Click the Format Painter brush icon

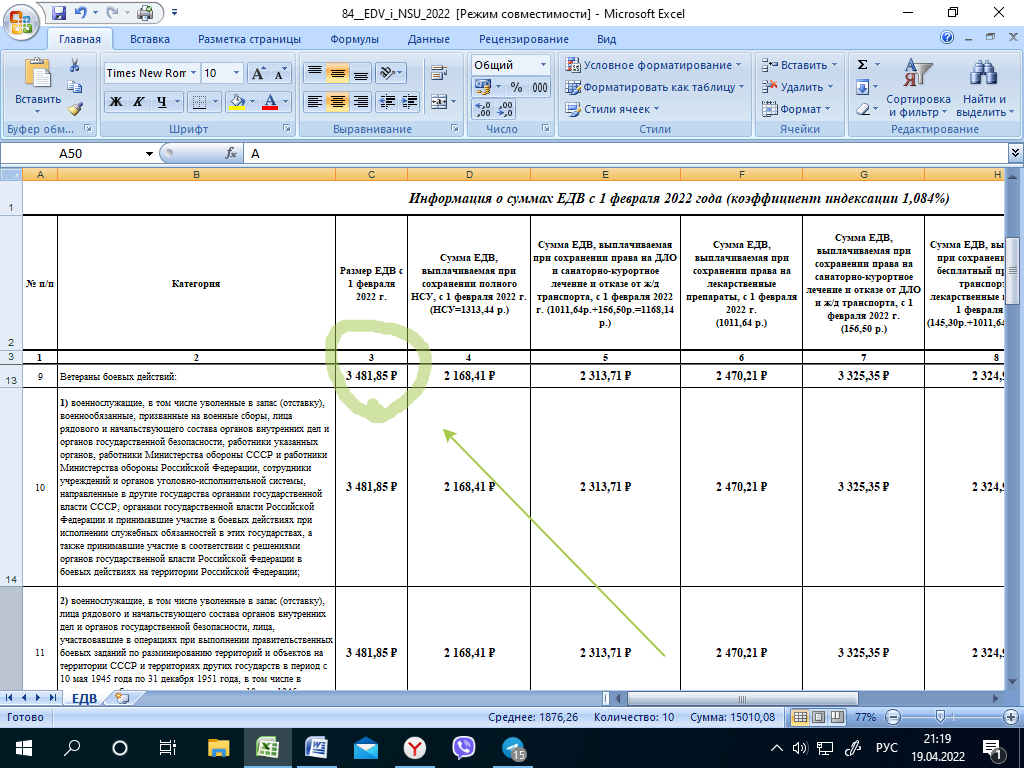pyautogui.click(x=75, y=109)
